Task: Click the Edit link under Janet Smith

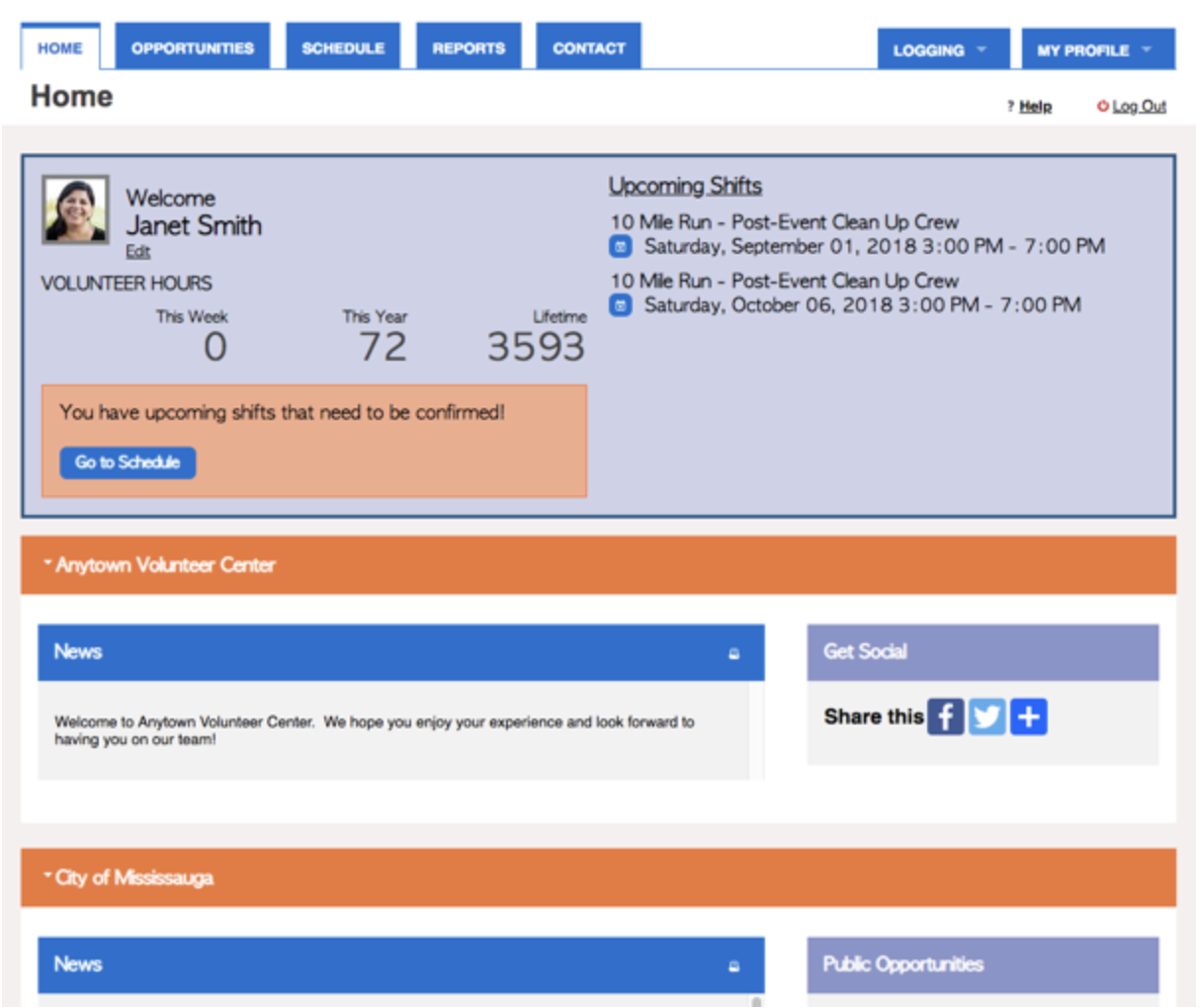Action: click(137, 252)
